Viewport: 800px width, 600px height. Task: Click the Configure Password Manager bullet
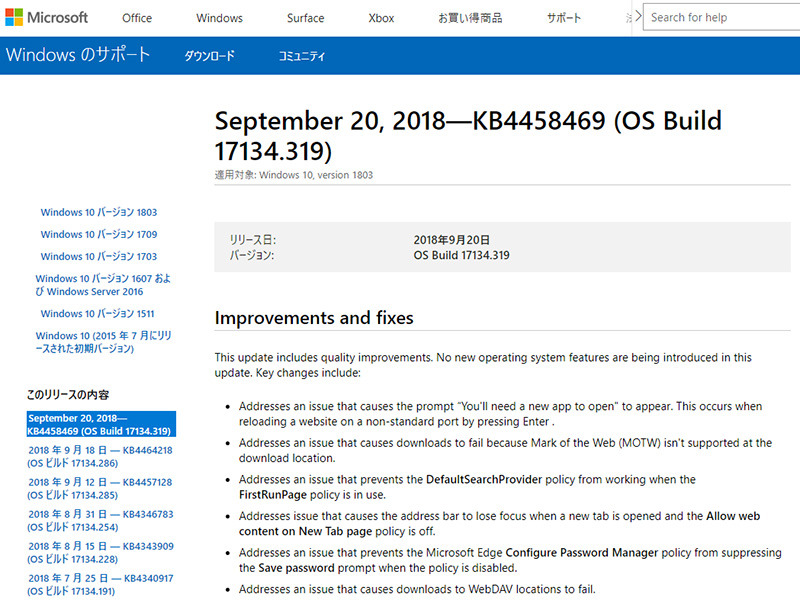point(510,560)
